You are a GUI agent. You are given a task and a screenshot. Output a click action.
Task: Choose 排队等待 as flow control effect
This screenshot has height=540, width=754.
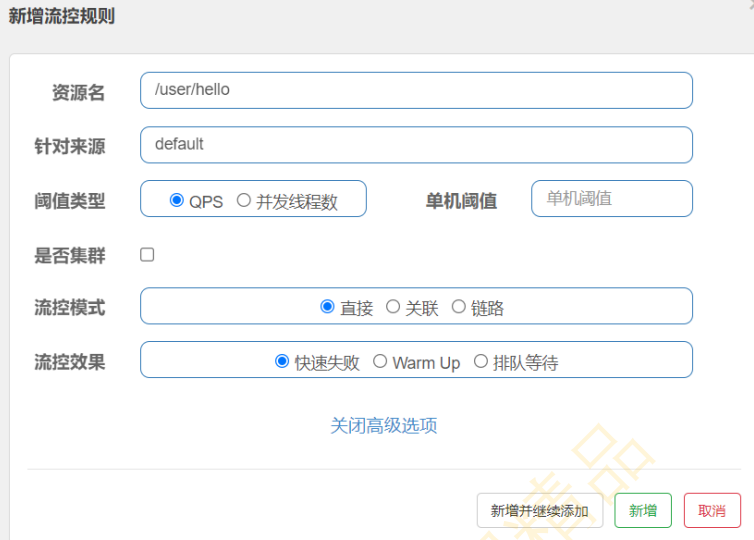point(481,361)
